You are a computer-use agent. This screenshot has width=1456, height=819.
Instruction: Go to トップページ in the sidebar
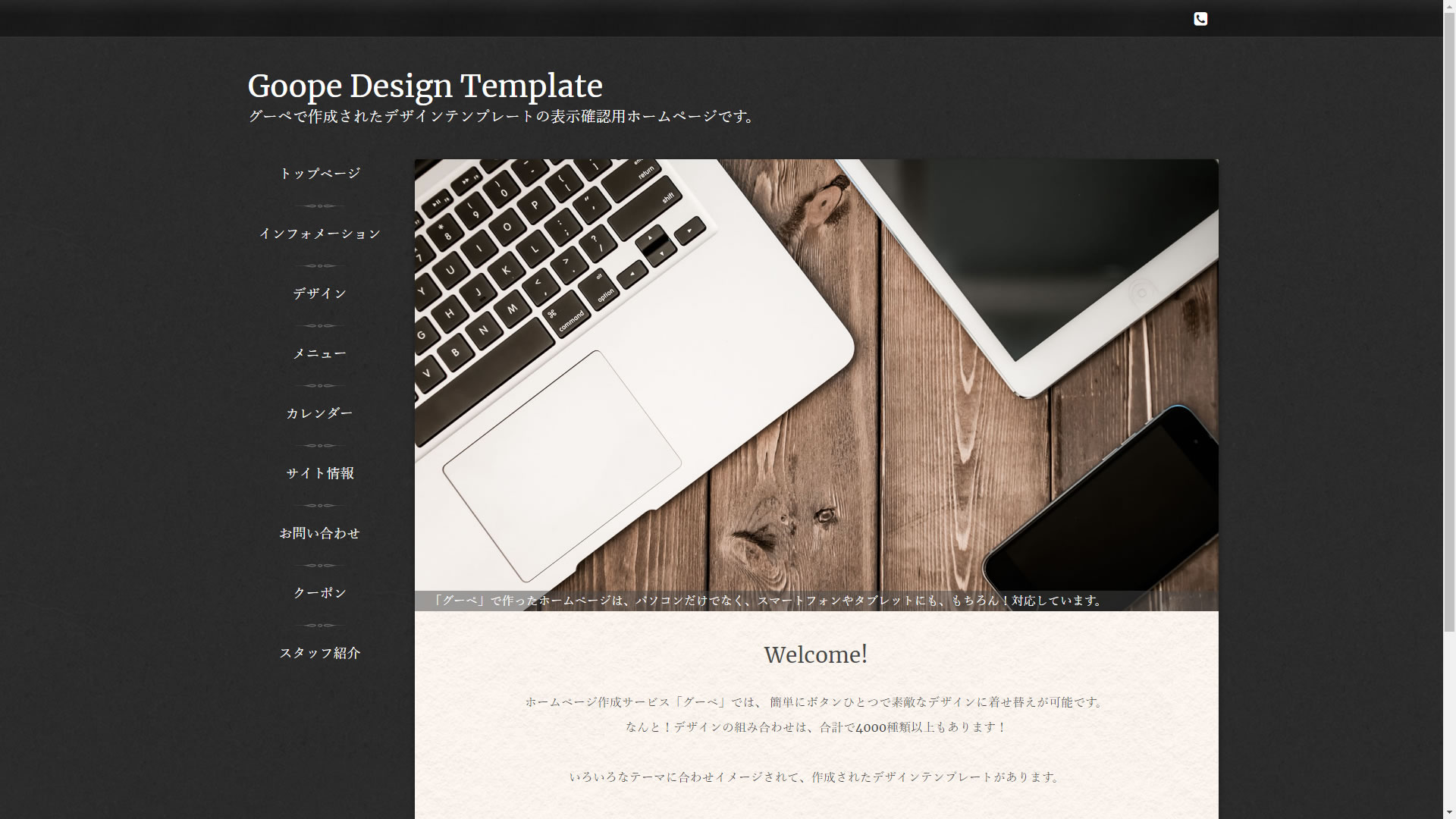[x=320, y=174]
